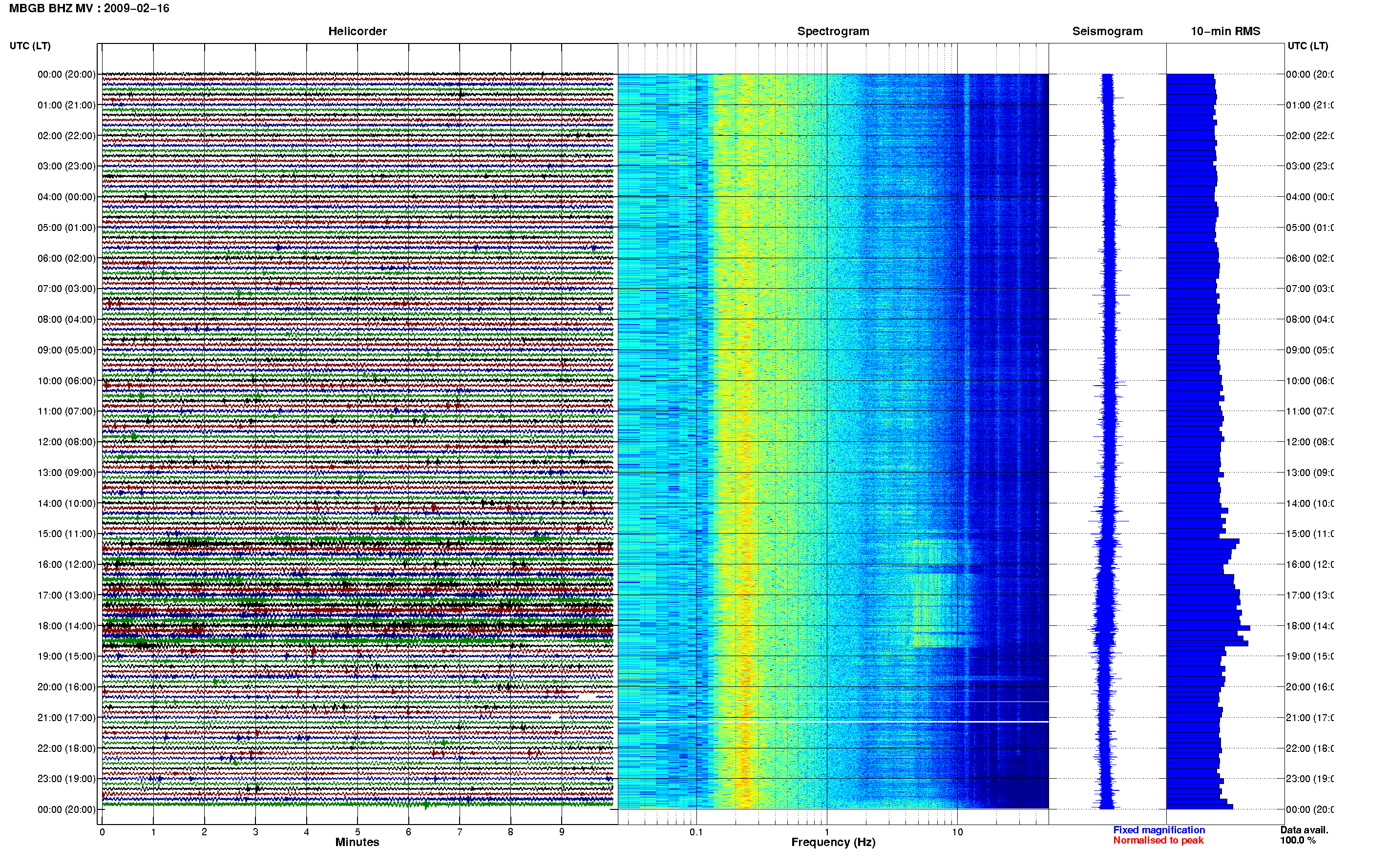This screenshot has height=868, width=1389.
Task: Click the 10 tick on the frequency axis
Action: (957, 832)
